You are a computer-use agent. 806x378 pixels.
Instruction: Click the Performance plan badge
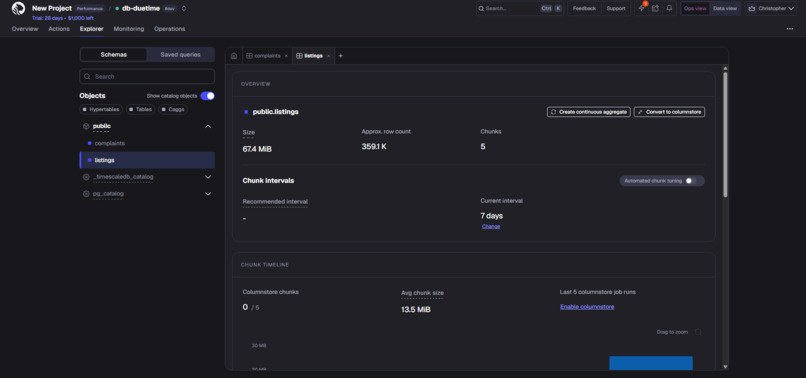click(90, 9)
